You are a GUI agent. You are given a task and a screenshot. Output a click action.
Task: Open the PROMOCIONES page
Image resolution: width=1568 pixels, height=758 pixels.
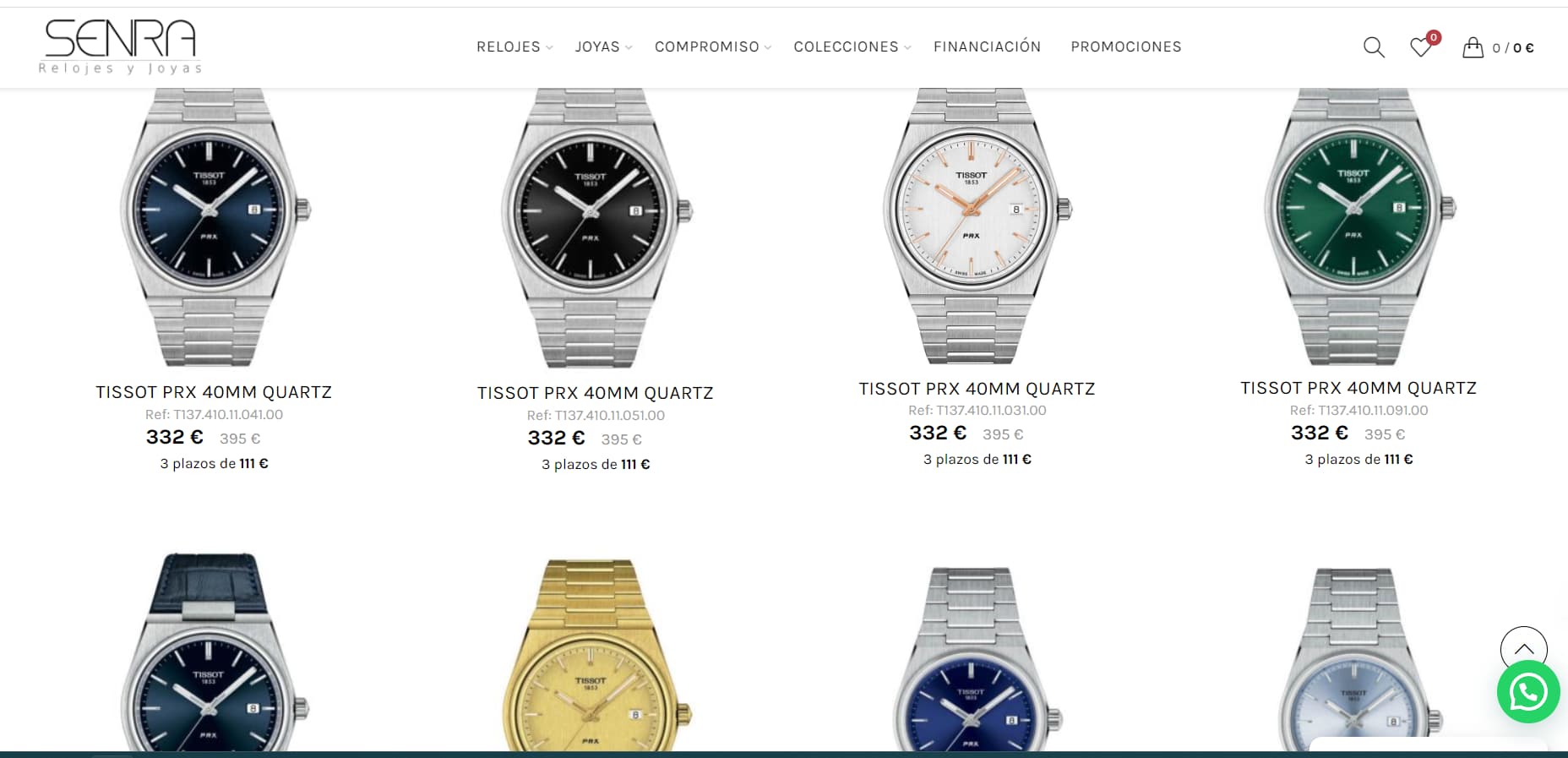point(1126,47)
